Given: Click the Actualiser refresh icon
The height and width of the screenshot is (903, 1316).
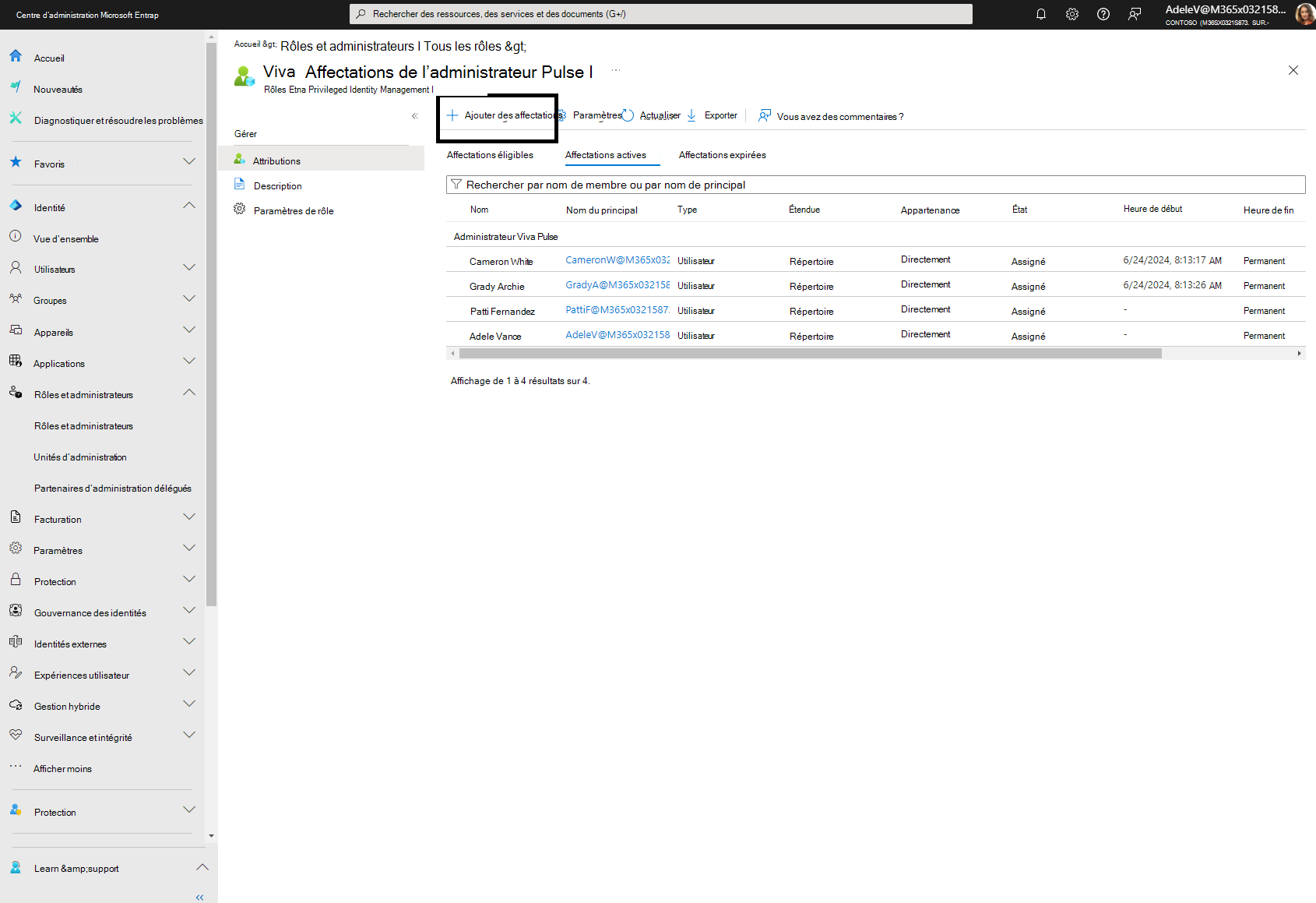Looking at the screenshot, I should (628, 115).
